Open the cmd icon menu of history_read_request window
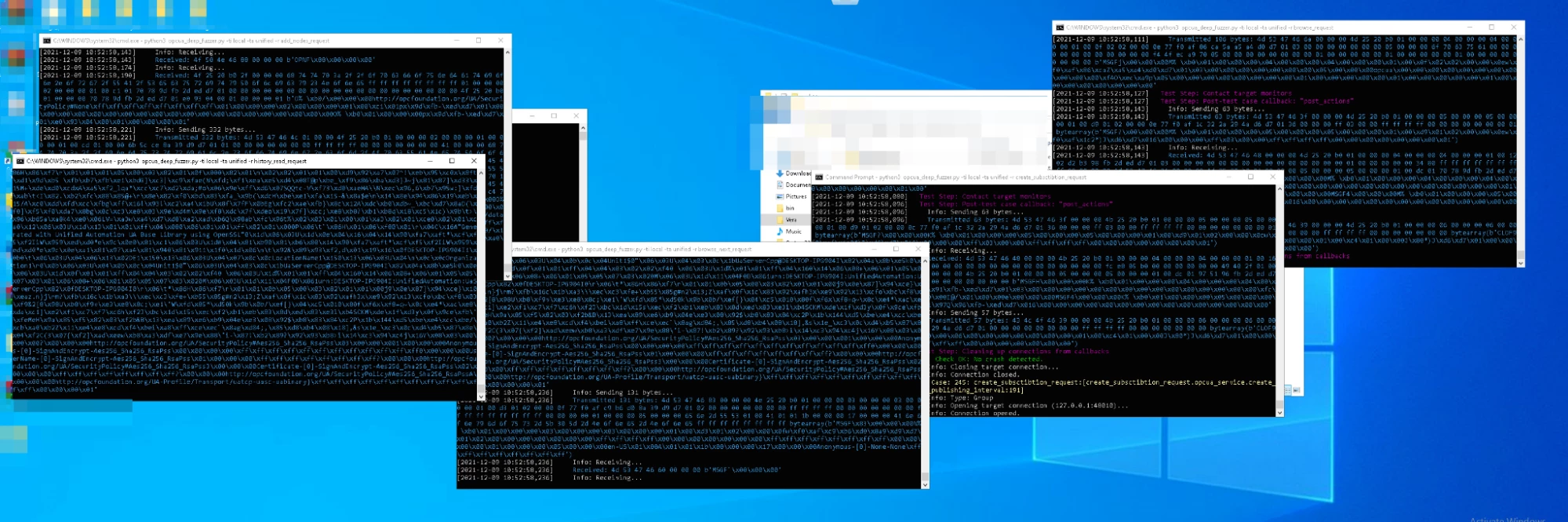This screenshot has width=1568, height=522. 20,161
